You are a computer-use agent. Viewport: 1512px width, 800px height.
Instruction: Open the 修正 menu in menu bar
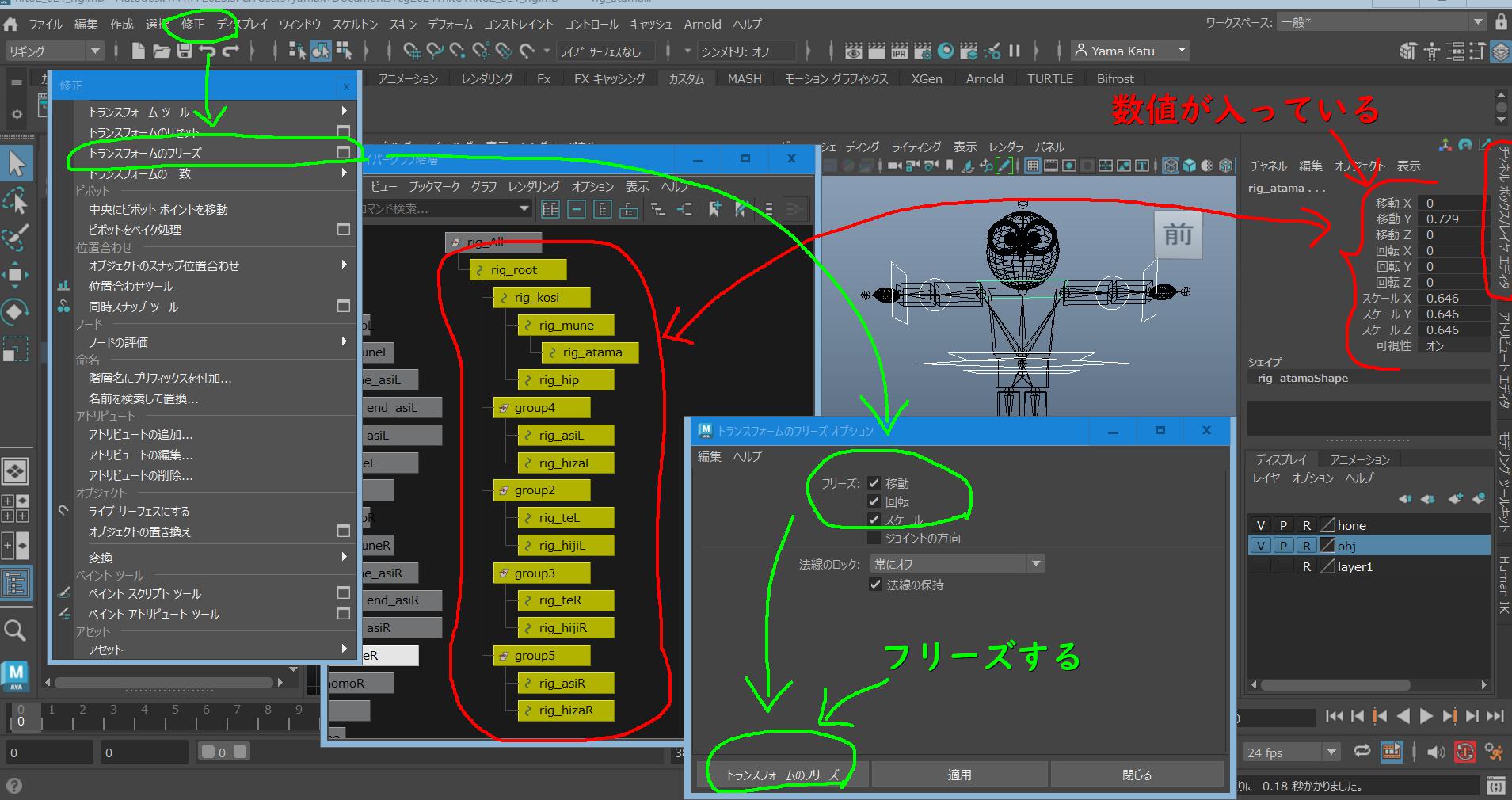click(193, 25)
